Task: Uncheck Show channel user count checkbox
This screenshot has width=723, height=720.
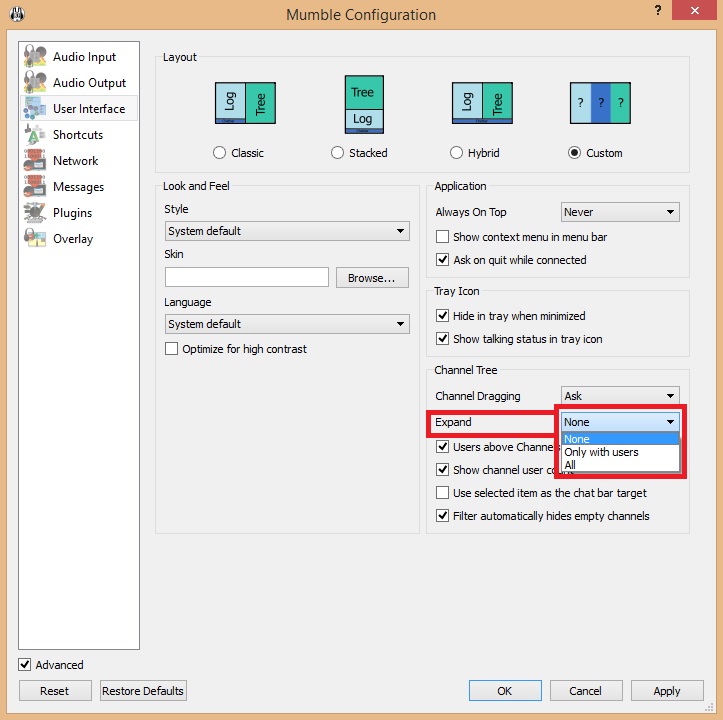Action: [443, 470]
